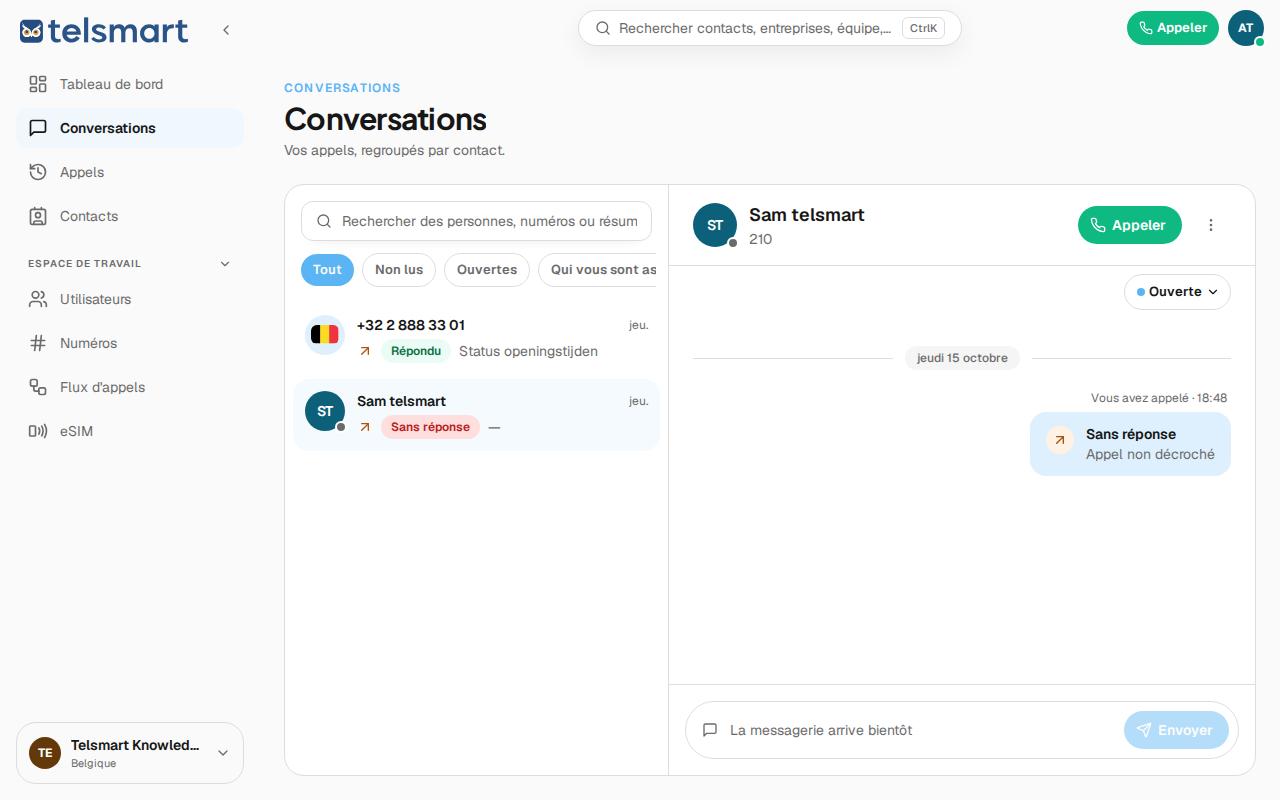Screen dimensions: 1280x800
Task: Click the 210 extension number
Action: tap(760, 239)
